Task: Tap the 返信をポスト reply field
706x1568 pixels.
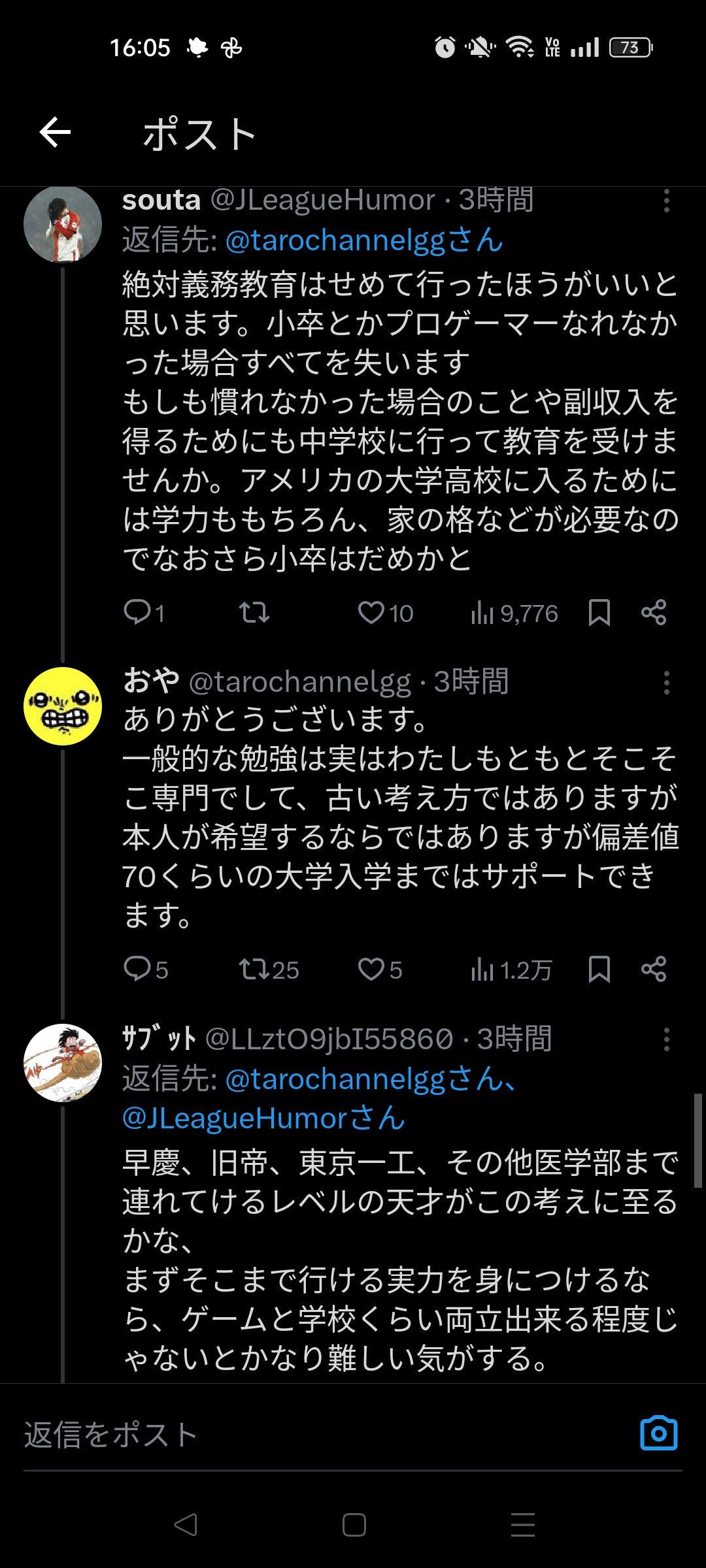Action: (327, 1435)
